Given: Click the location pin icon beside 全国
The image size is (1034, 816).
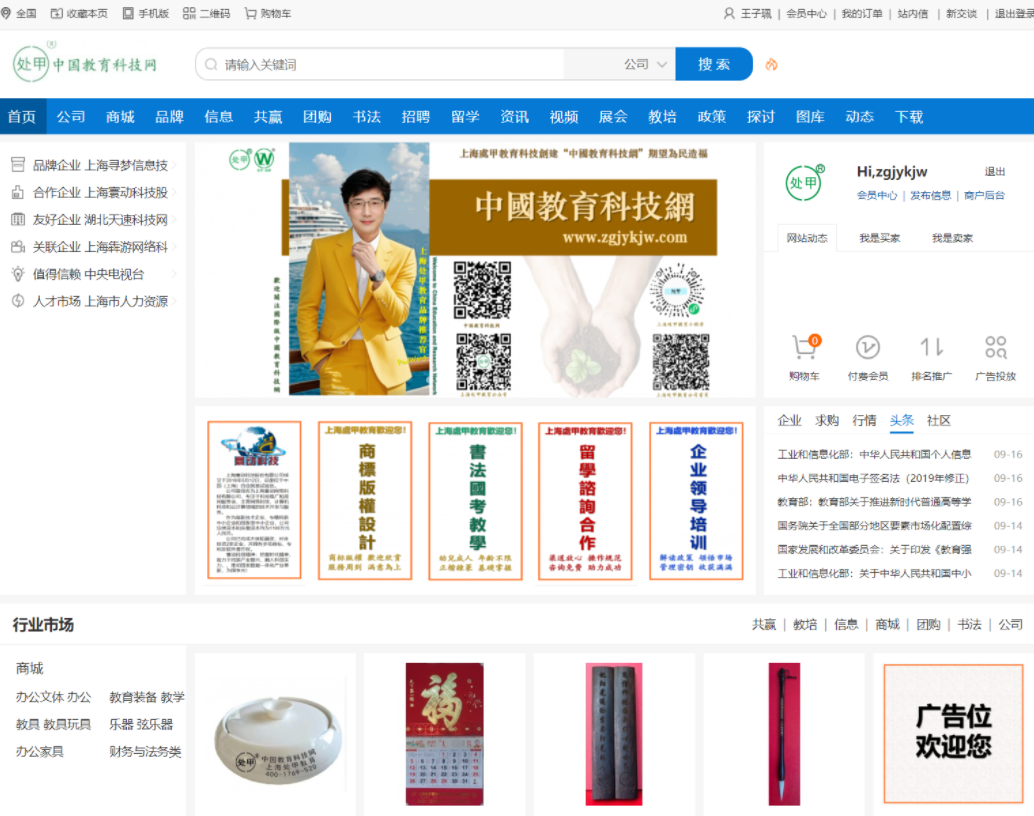Looking at the screenshot, I should click(x=6, y=13).
